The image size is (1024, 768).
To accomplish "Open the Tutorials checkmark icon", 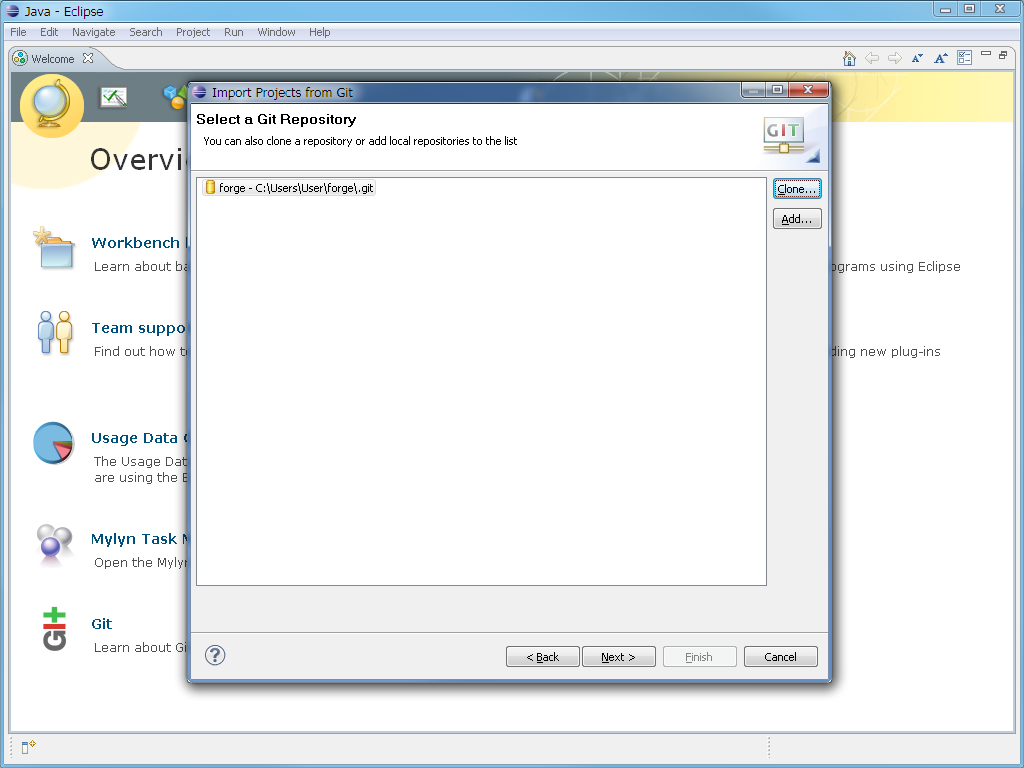I will click(x=114, y=97).
